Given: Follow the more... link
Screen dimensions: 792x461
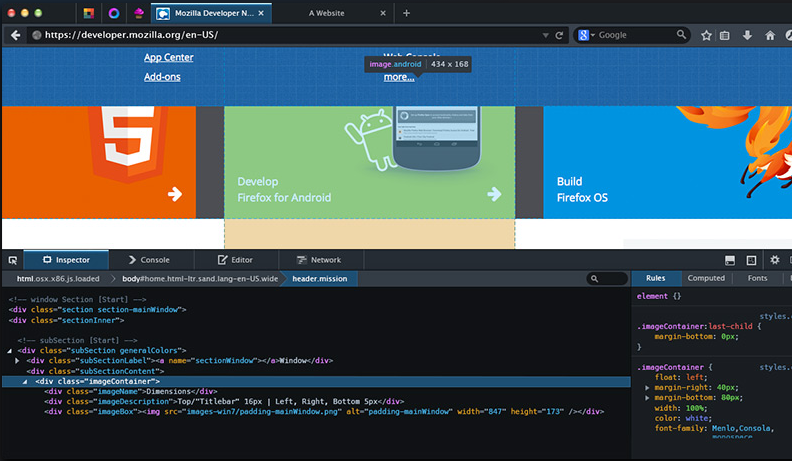Looking at the screenshot, I should [399, 77].
